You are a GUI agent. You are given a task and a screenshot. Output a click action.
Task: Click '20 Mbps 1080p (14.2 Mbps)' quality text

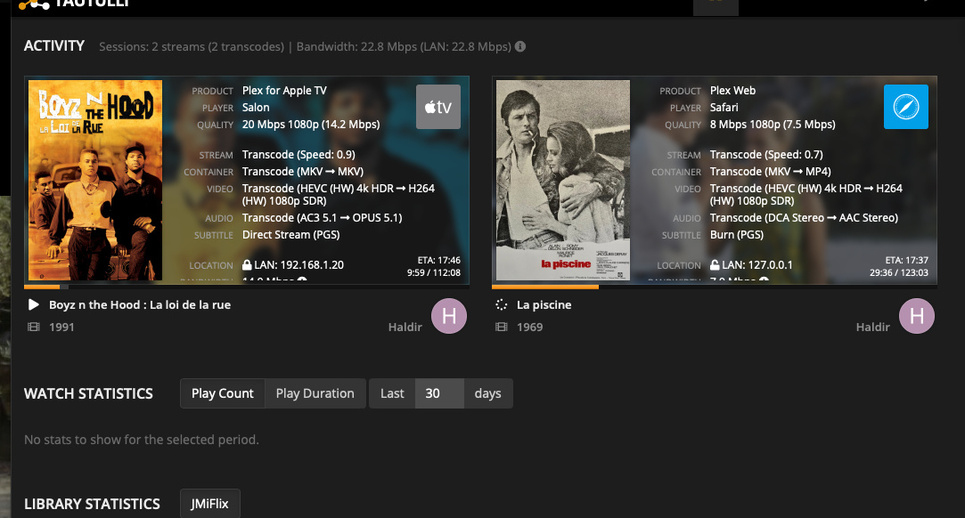coord(311,124)
